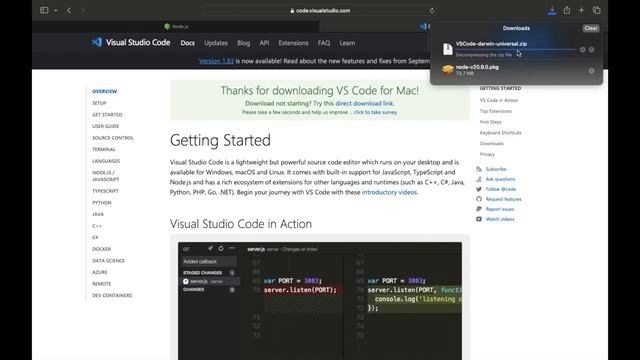This screenshot has height=360, width=640.
Task: Click the YouTube Watch videos icon
Action: pyautogui.click(x=479, y=219)
